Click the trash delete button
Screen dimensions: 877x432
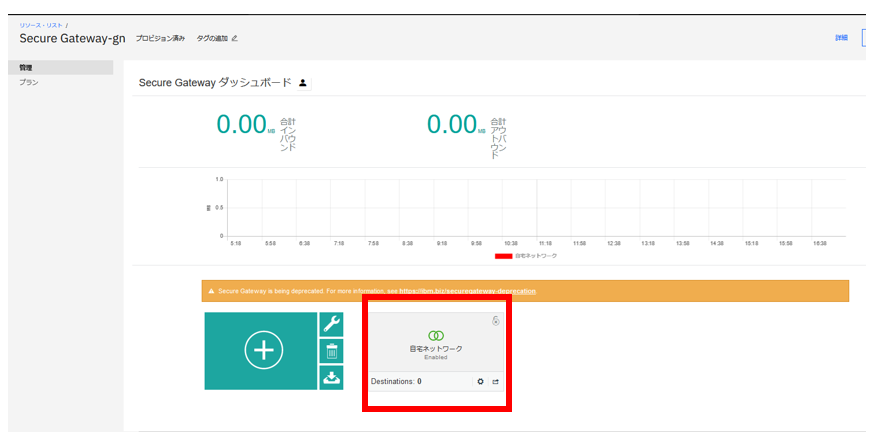click(x=331, y=351)
